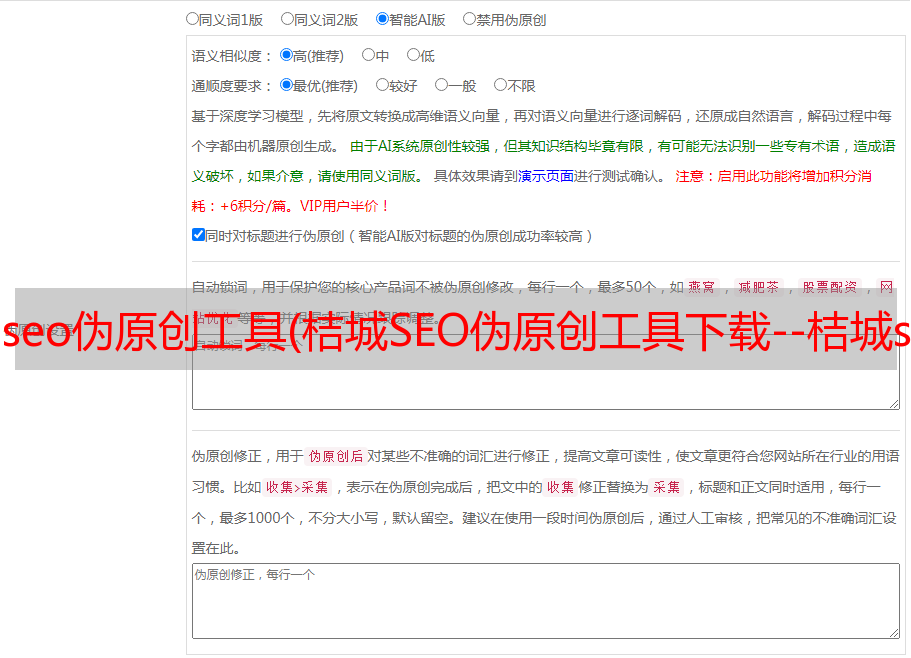This screenshot has width=911, height=658.
Task: Click the 燕窝 example tag
Action: [701, 287]
